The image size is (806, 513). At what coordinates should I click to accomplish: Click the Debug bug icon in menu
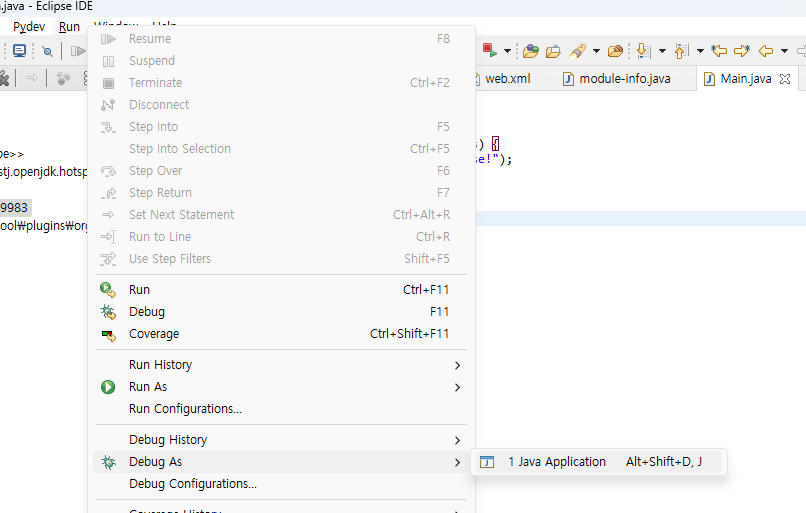(108, 312)
